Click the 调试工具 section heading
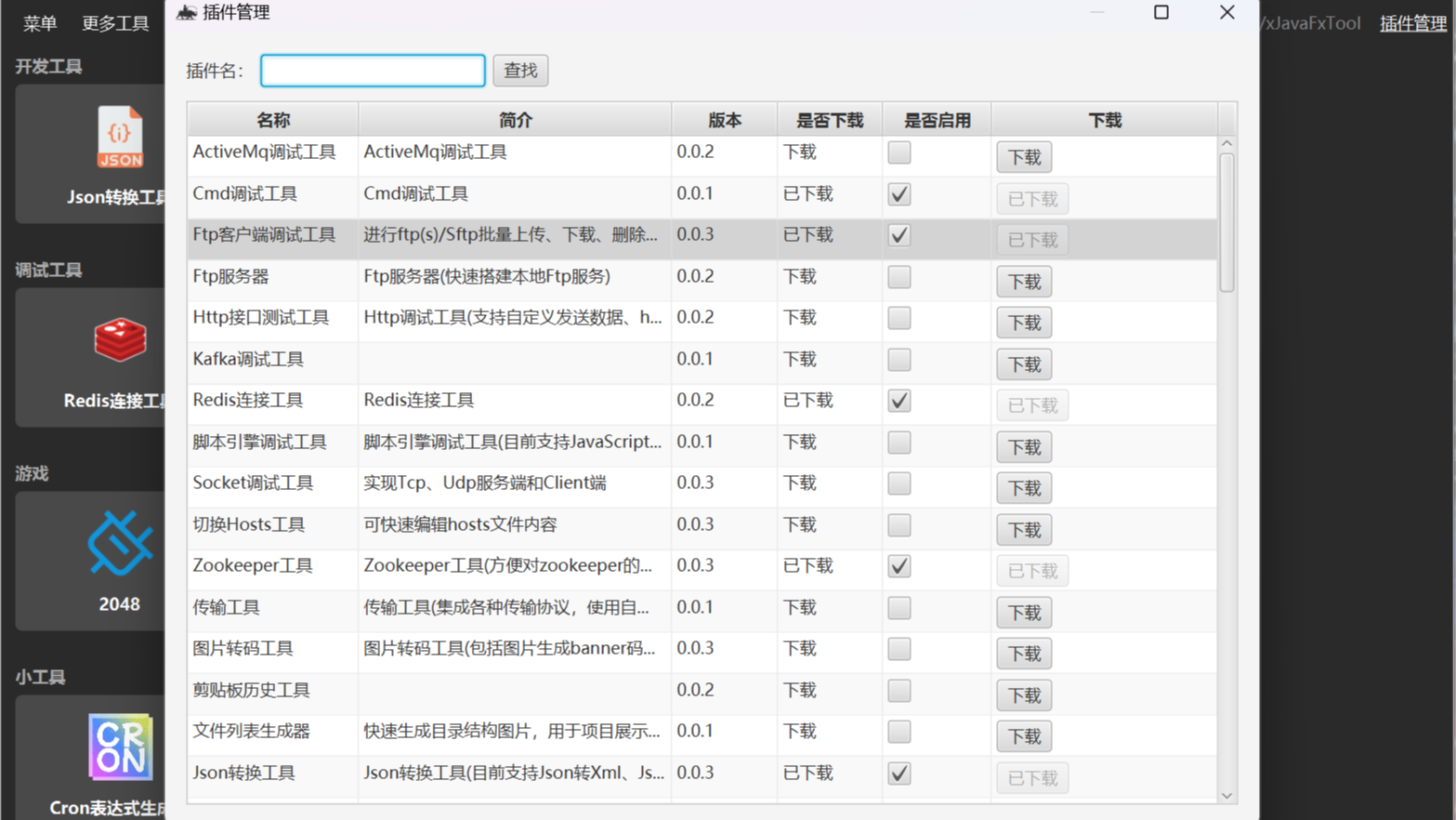 click(x=48, y=271)
